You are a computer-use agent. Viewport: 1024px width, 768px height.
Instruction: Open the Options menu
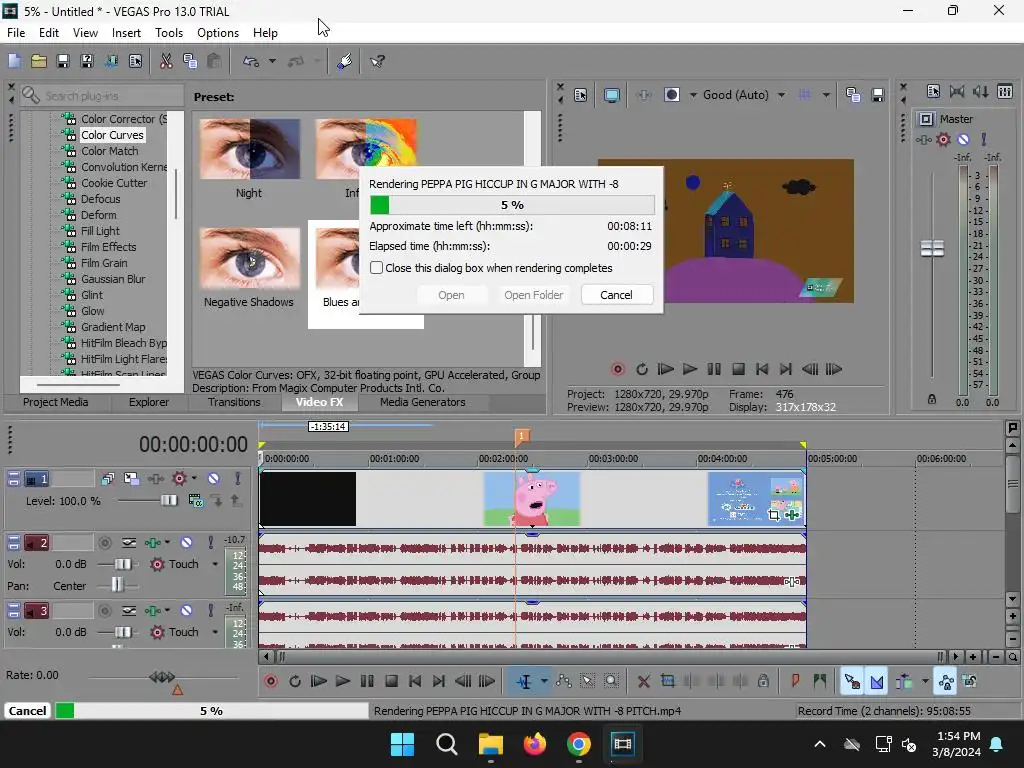click(x=217, y=33)
